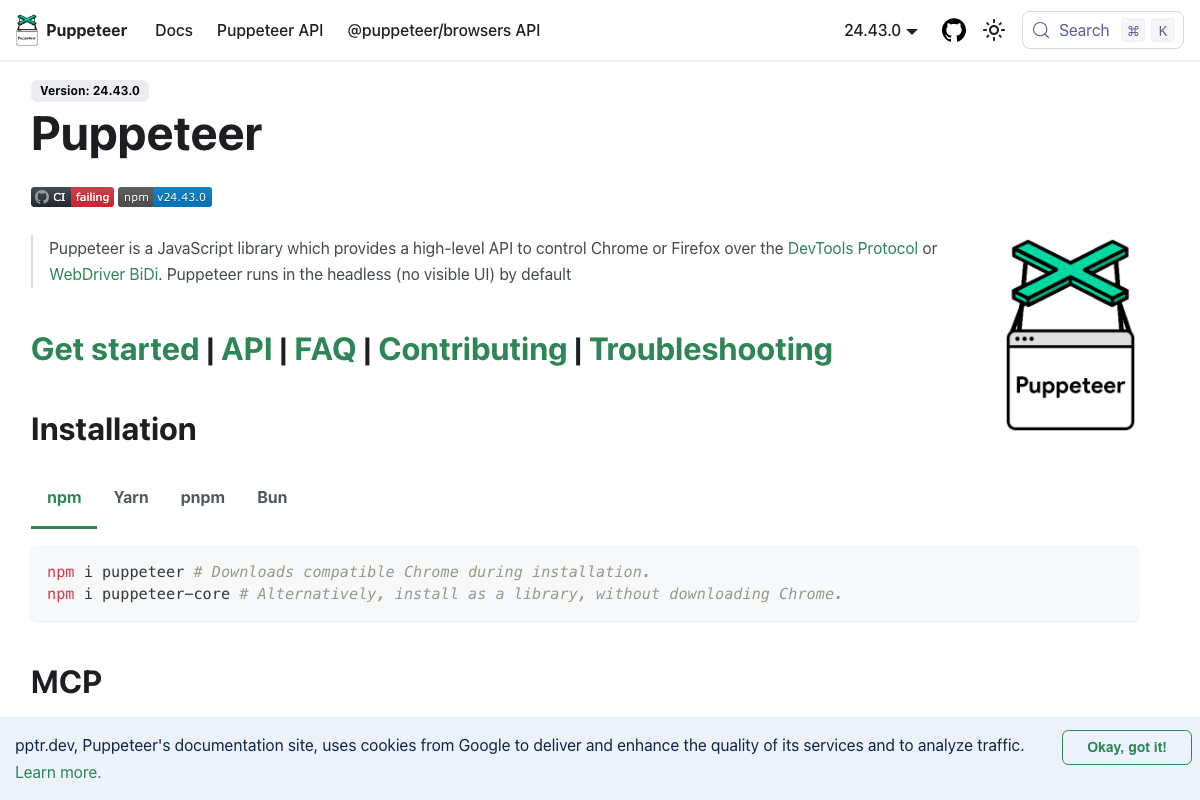Click the Puppeteer brand text in navbar

tap(87, 30)
